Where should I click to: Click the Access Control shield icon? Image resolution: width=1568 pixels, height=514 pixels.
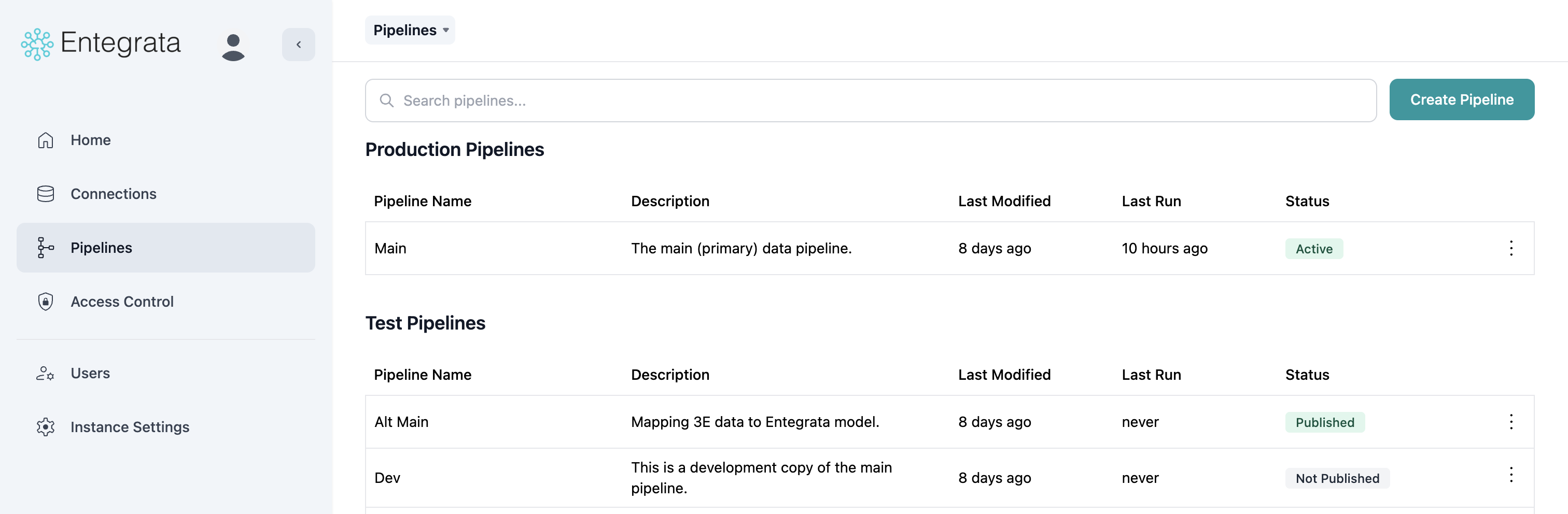pos(46,302)
